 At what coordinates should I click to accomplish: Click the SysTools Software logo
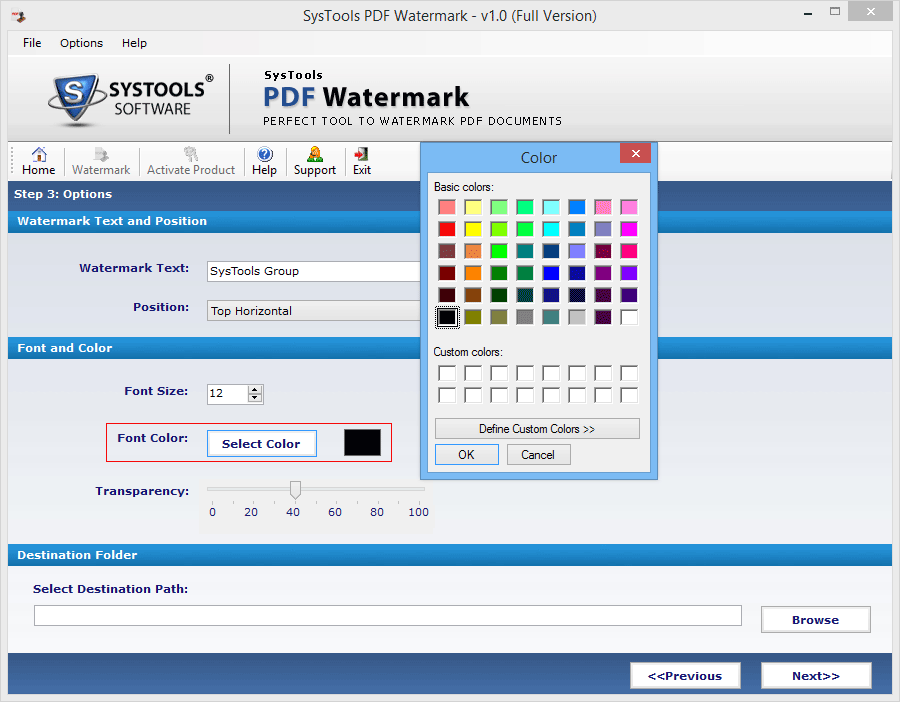pos(131,99)
